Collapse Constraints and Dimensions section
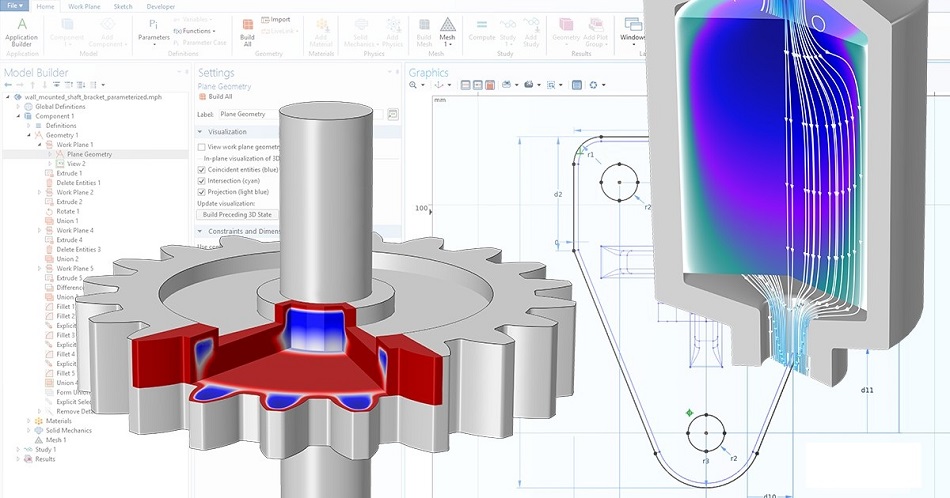950x498 pixels. pyautogui.click(x=200, y=231)
